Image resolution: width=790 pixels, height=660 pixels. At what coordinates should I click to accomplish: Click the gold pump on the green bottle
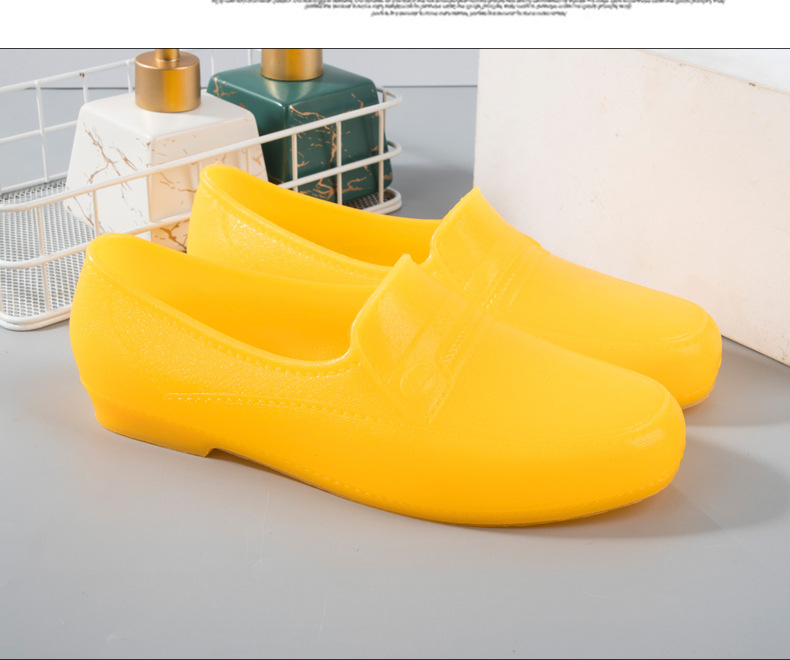(291, 63)
